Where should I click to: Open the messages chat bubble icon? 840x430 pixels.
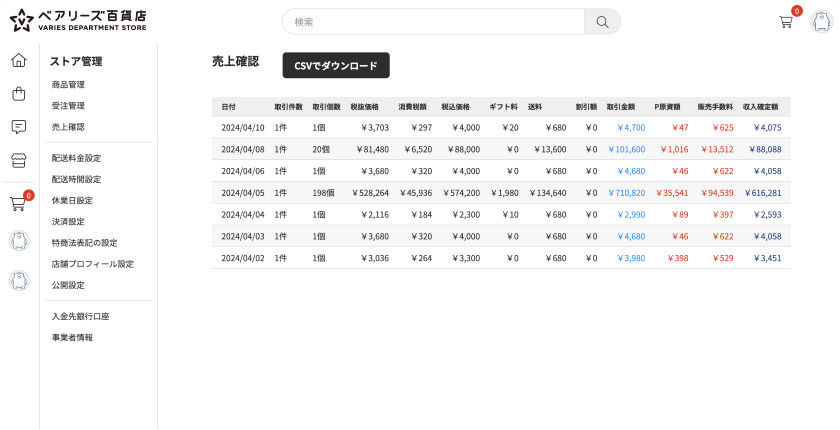click(x=19, y=127)
